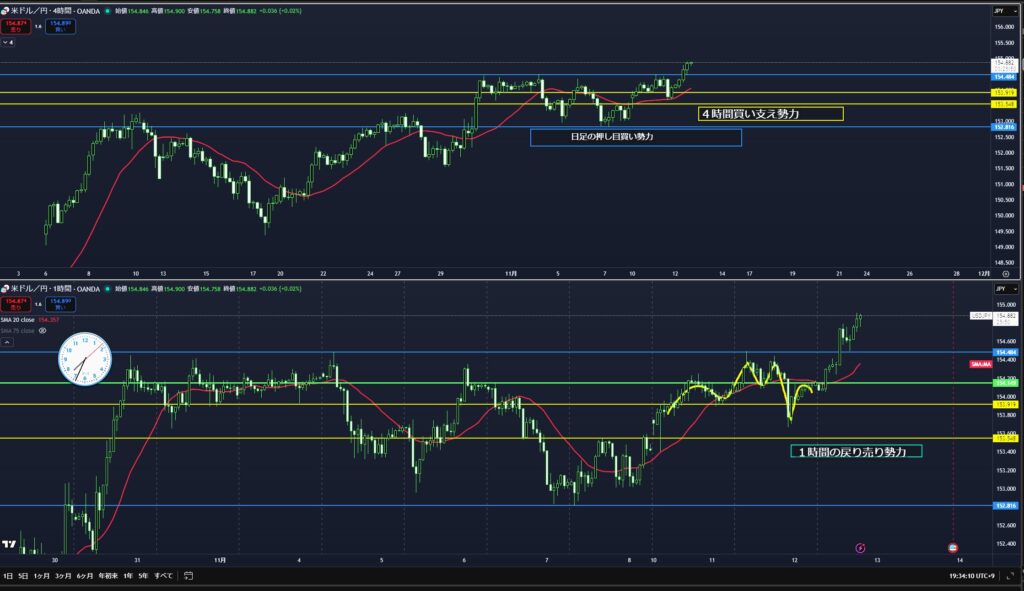The image size is (1024, 591).
Task: Click the purple lightning event marker on timeline
Action: pyautogui.click(x=862, y=548)
